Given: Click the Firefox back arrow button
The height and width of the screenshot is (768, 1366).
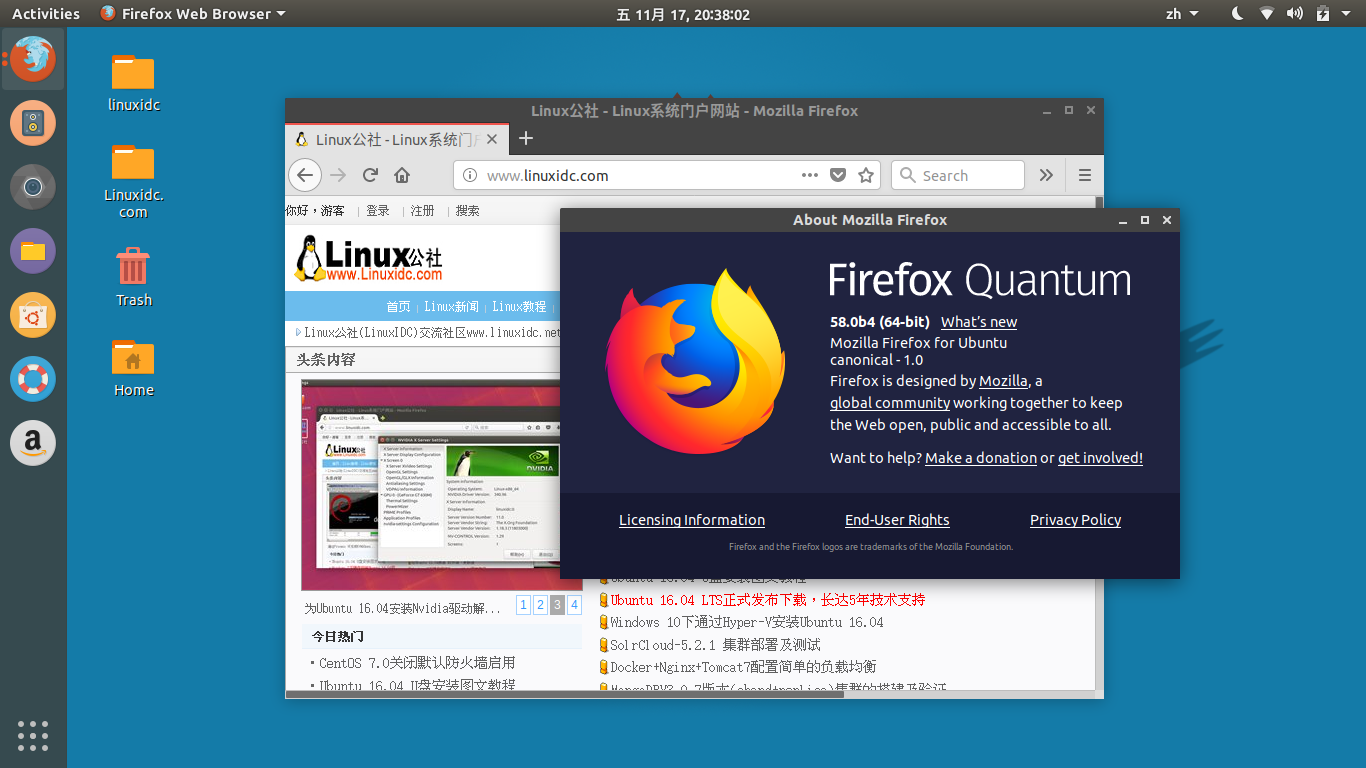Looking at the screenshot, I should [305, 175].
